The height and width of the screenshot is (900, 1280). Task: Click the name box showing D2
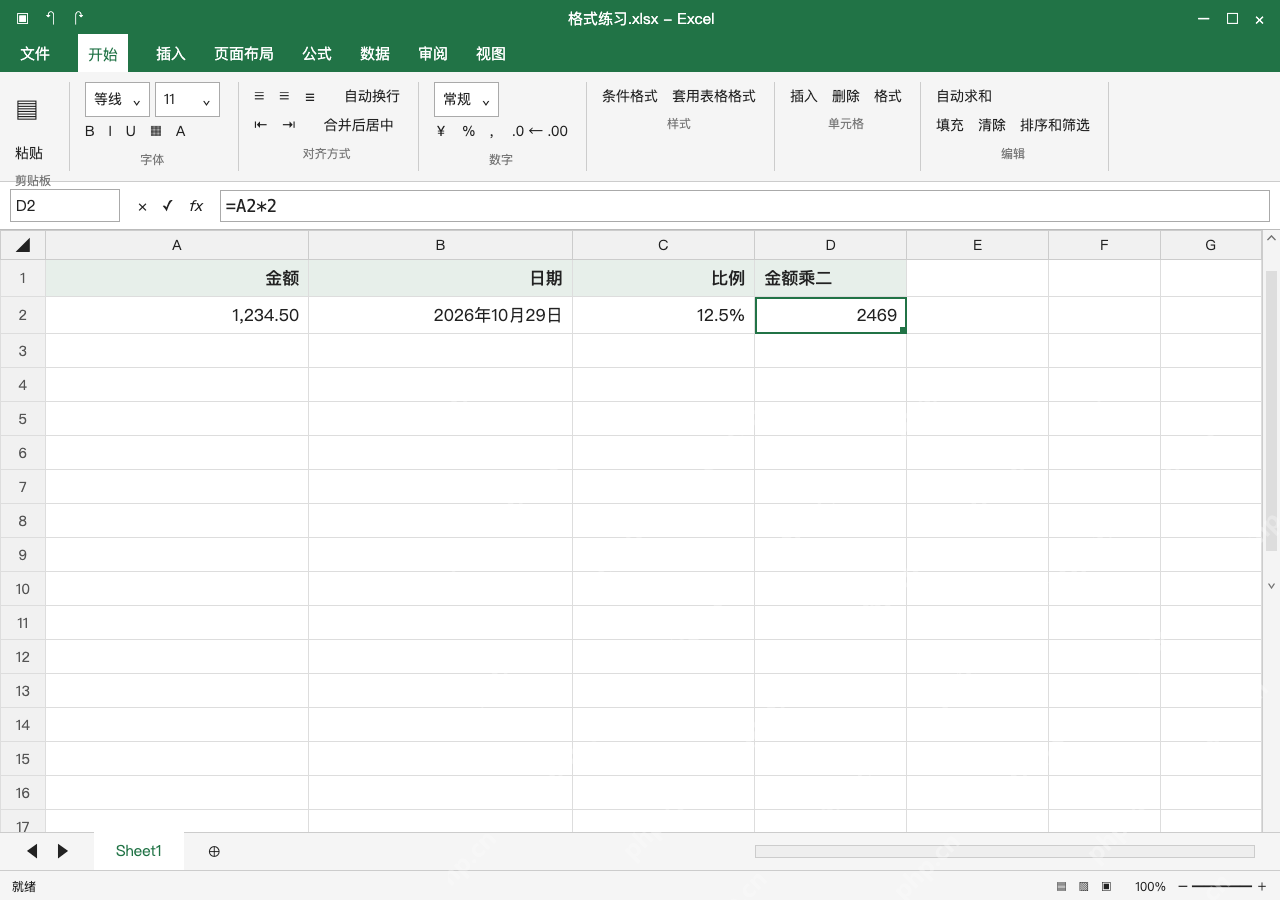point(65,206)
